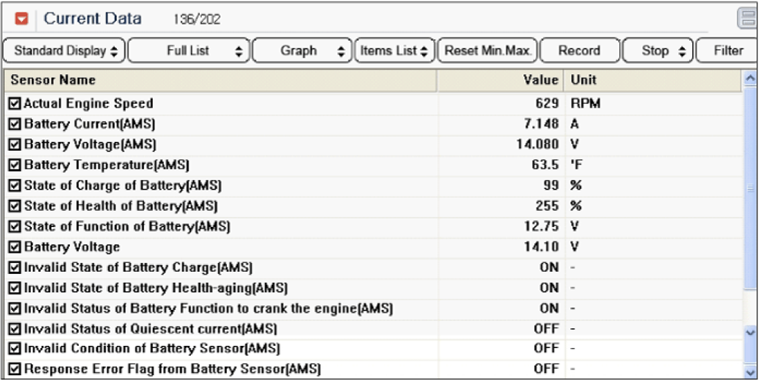Viewport: 759px width, 380px height.
Task: Click the Filter button
Action: coord(727,51)
